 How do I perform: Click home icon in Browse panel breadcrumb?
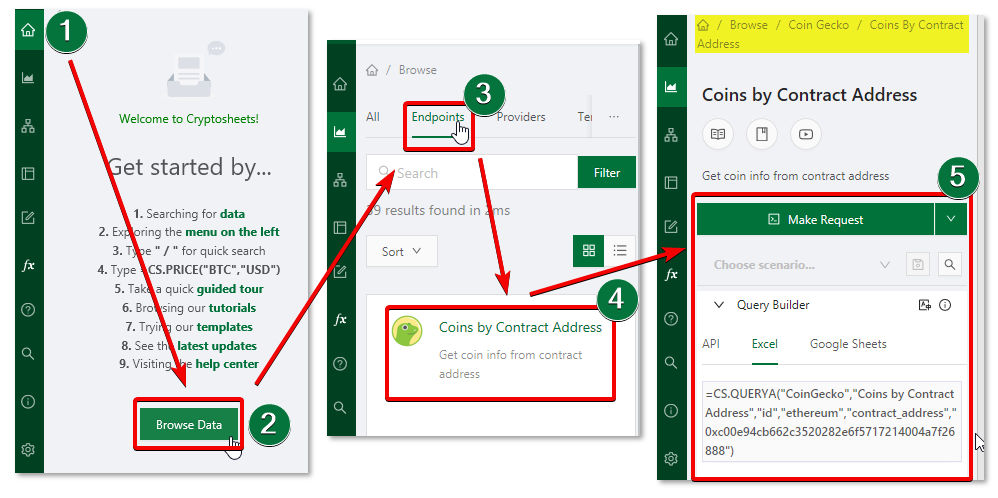click(372, 70)
